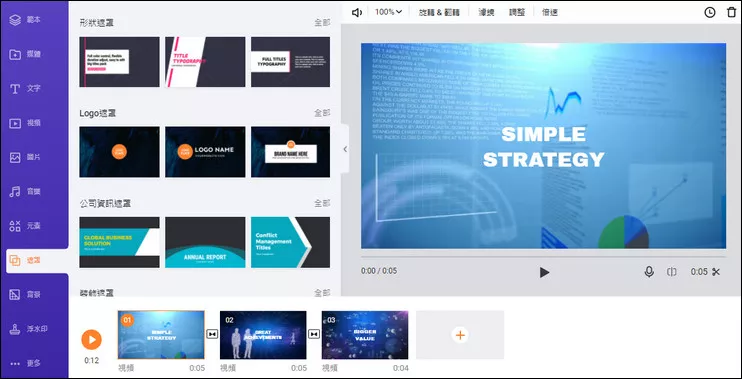Image resolution: width=742 pixels, height=379 pixels.
Task: Open the 更多 more options in sidebar
Action: (25, 363)
